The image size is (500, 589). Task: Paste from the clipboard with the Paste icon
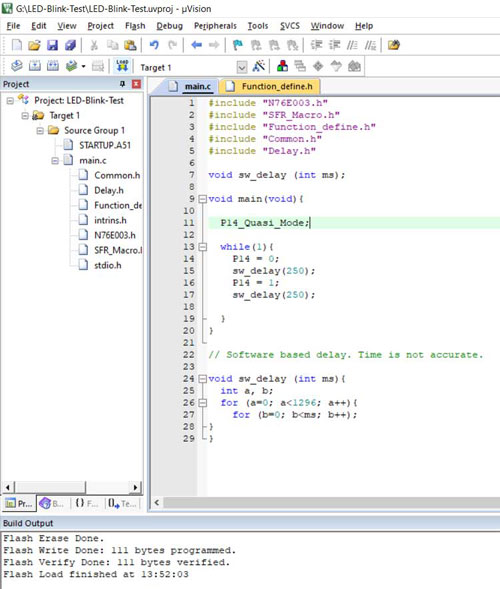tap(130, 45)
